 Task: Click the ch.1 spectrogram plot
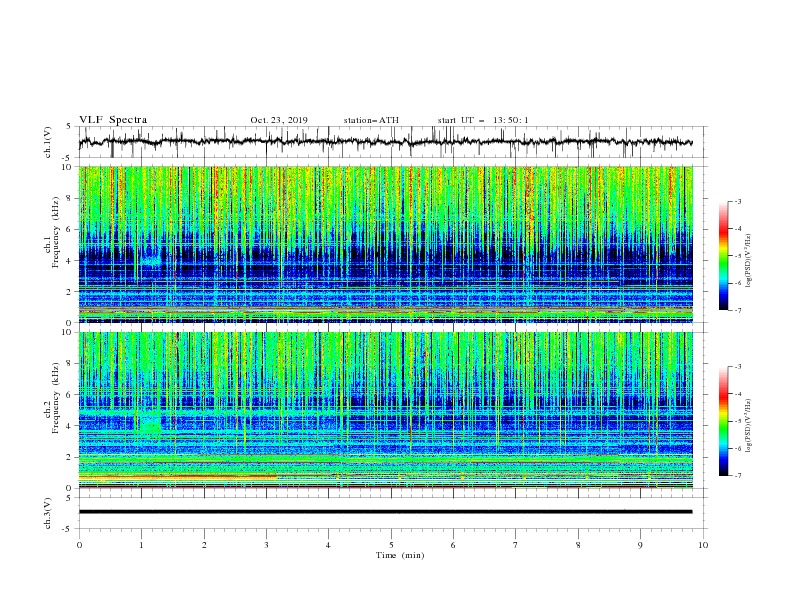pyautogui.click(x=386, y=244)
